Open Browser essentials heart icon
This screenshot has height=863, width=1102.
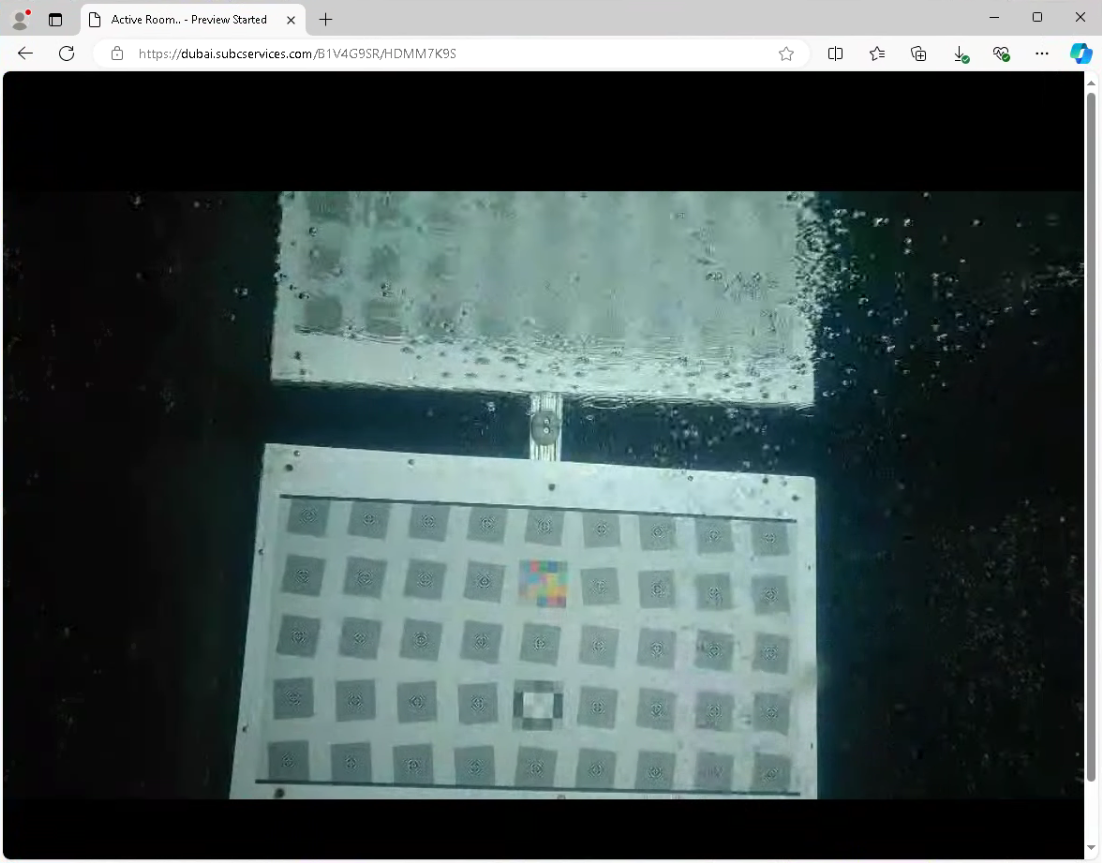pos(1001,54)
